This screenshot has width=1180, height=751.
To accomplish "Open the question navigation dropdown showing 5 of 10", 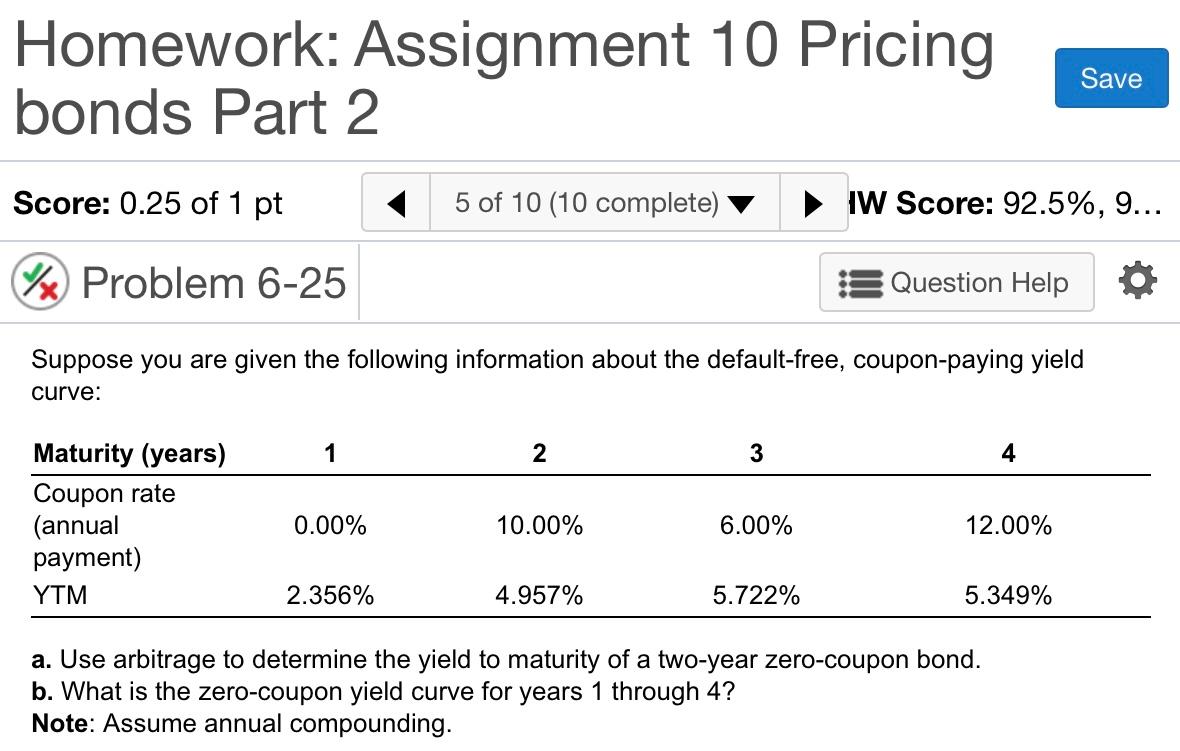I will [x=603, y=202].
